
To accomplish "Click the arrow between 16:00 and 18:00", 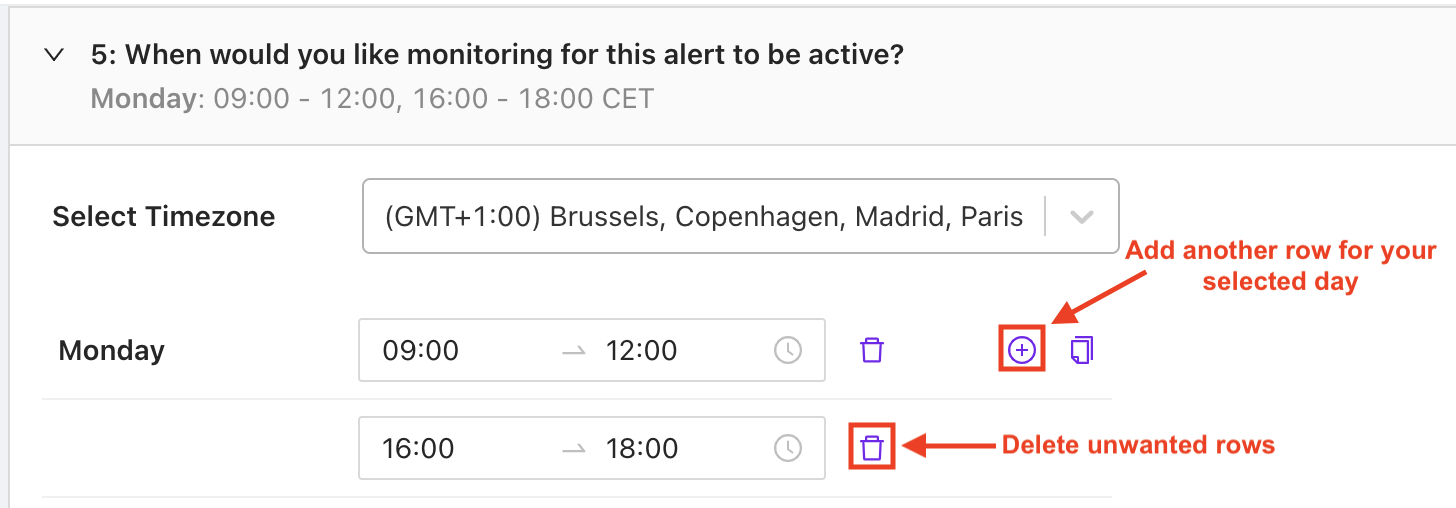I will [x=573, y=448].
